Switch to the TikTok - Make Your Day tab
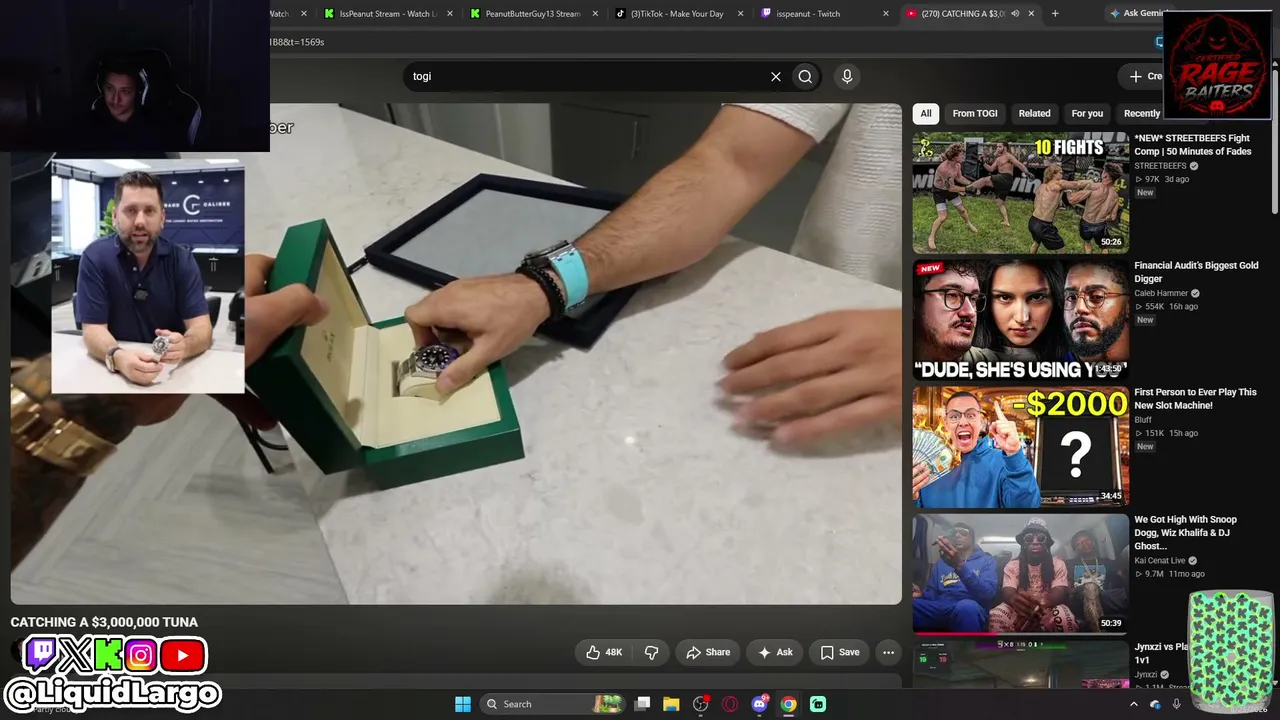The image size is (1280, 720). pyautogui.click(x=678, y=13)
